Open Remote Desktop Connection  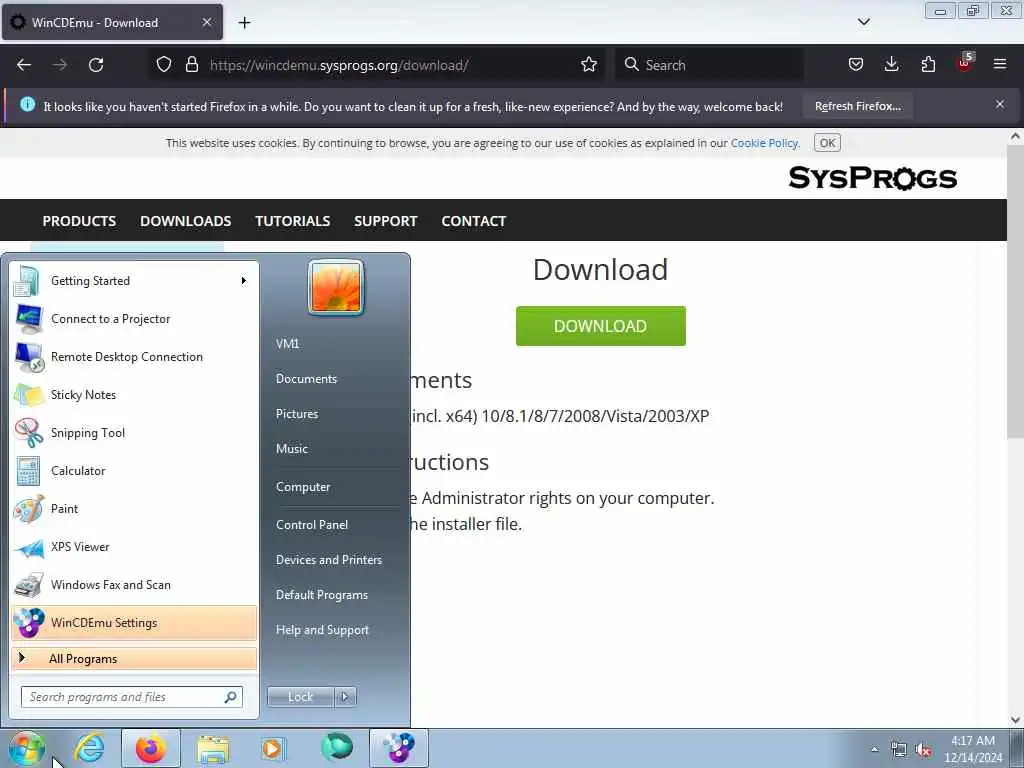(134, 357)
